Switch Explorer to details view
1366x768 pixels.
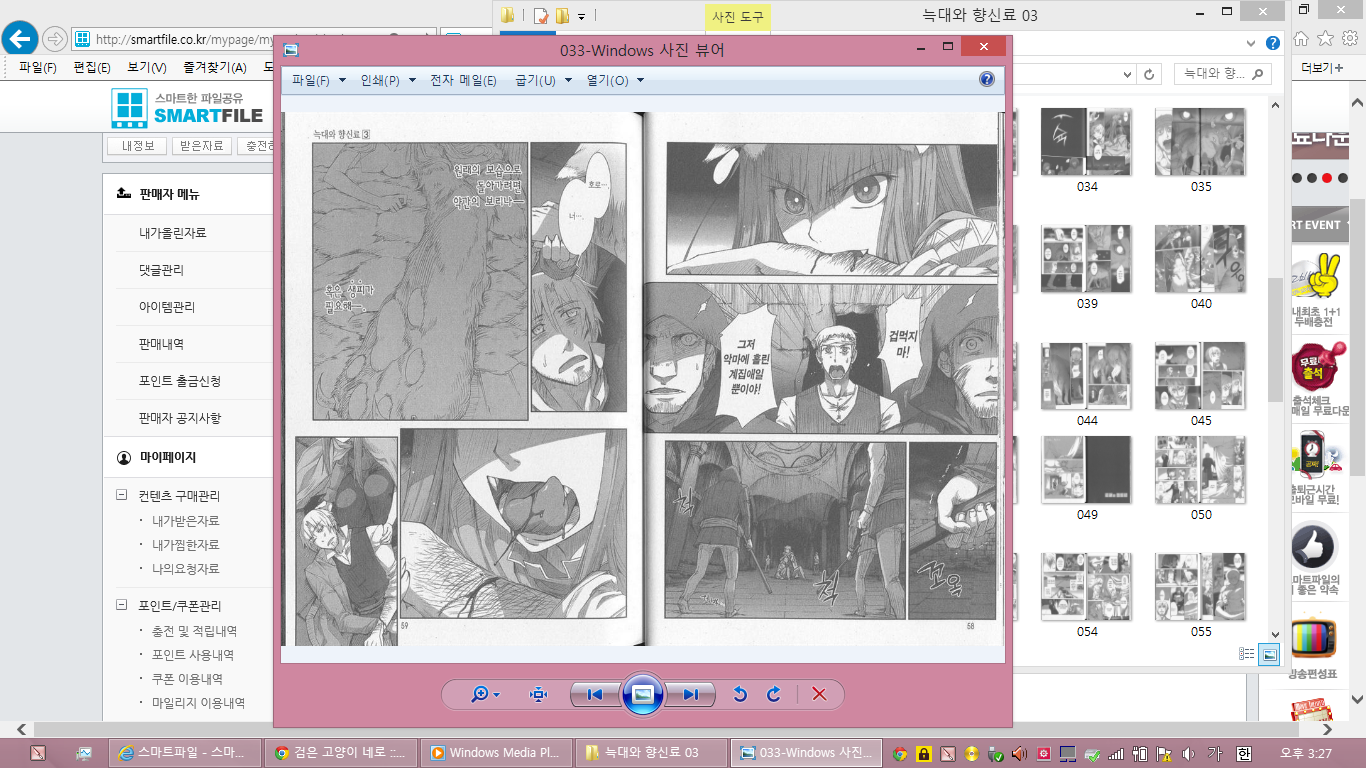tap(1247, 654)
